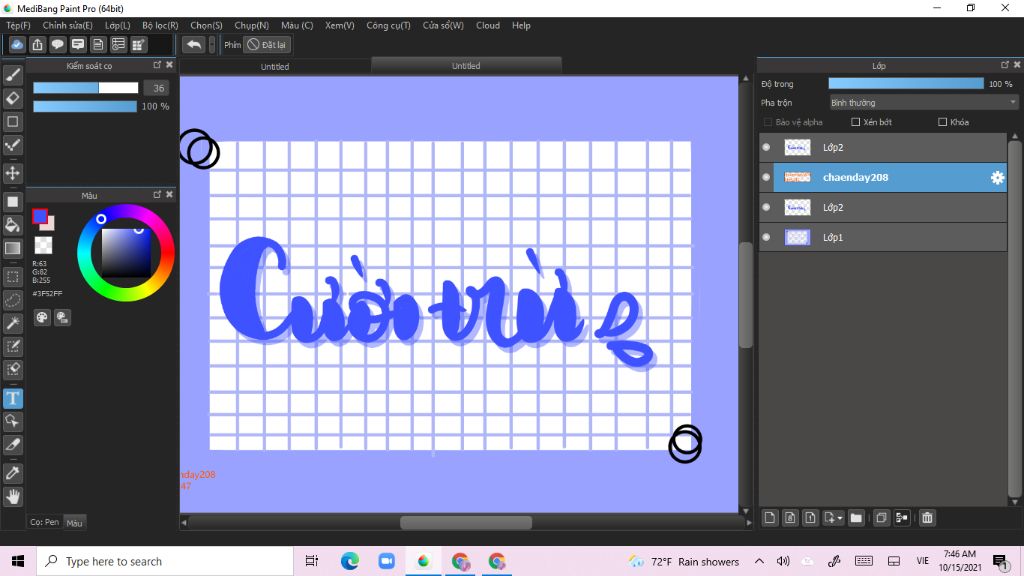The width and height of the screenshot is (1024, 576).
Task: Select the Divide knife tool
Action: [x=12, y=445]
